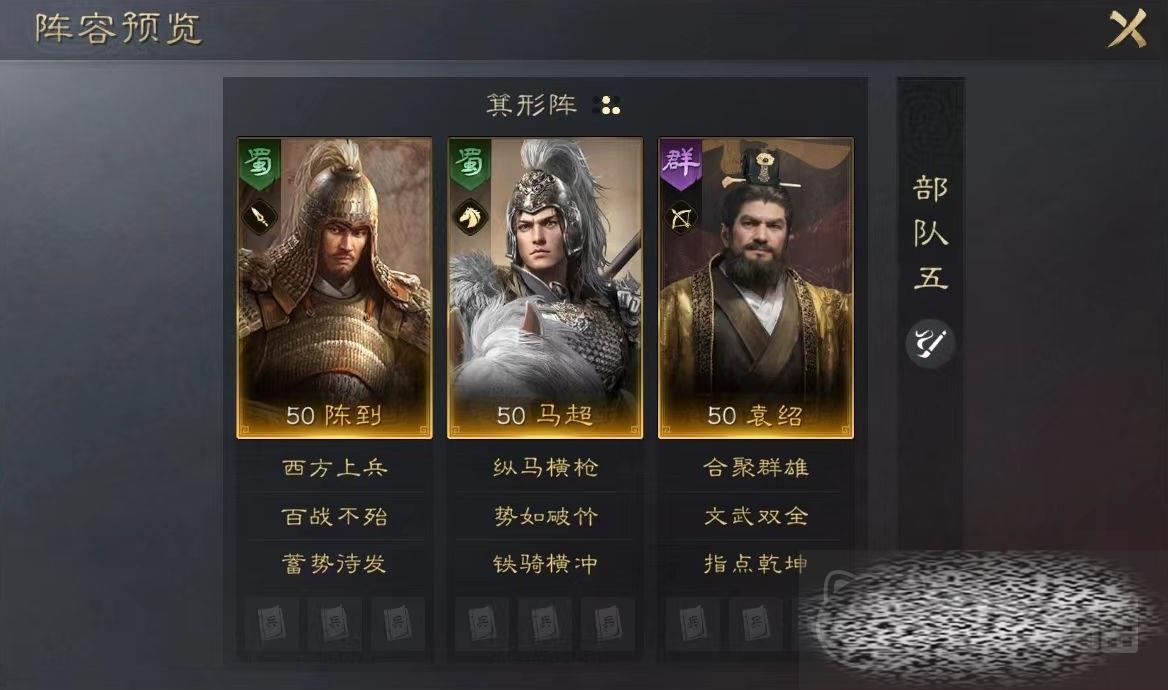Click middle tactics book slot under 马超
The height and width of the screenshot is (690, 1168).
click(545, 624)
